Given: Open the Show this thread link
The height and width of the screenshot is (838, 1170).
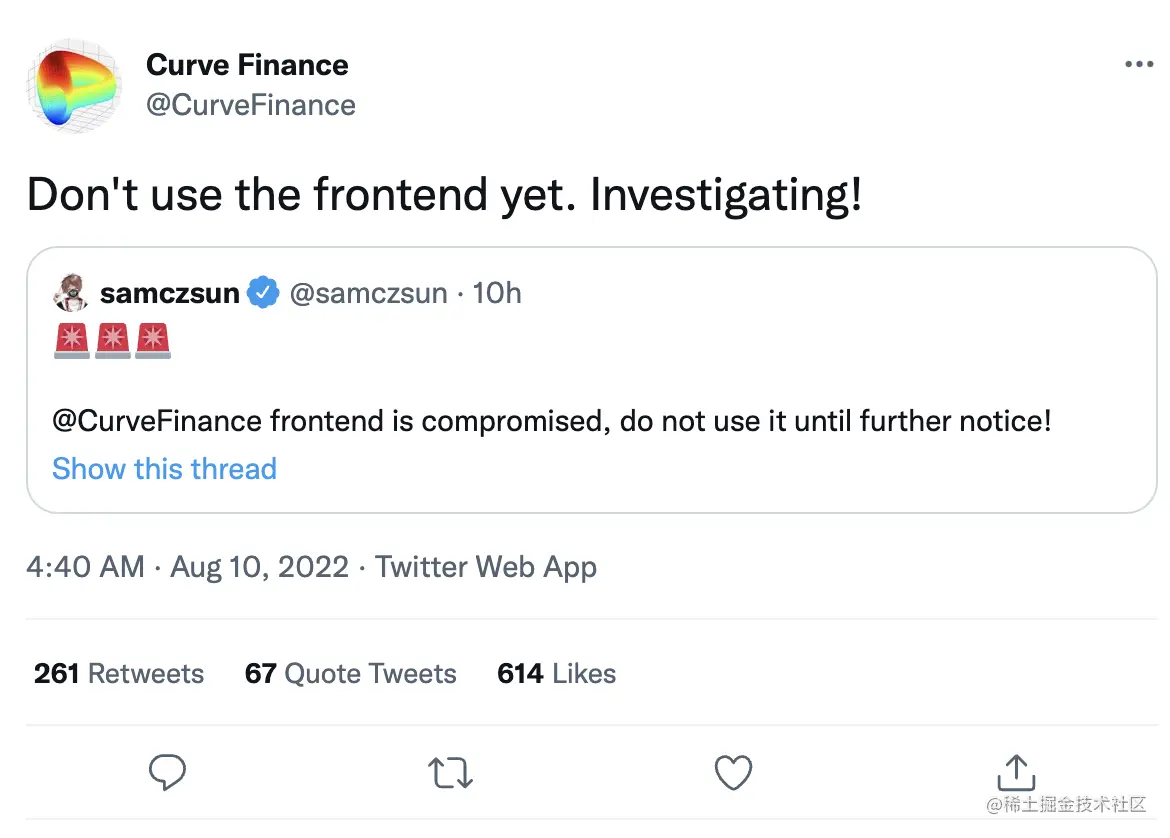Looking at the screenshot, I should click(x=164, y=469).
